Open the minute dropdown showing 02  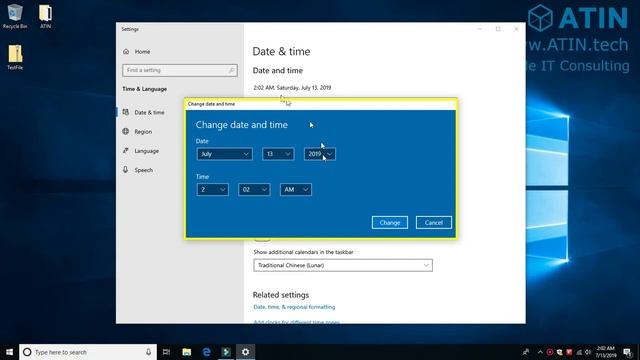tap(254, 189)
